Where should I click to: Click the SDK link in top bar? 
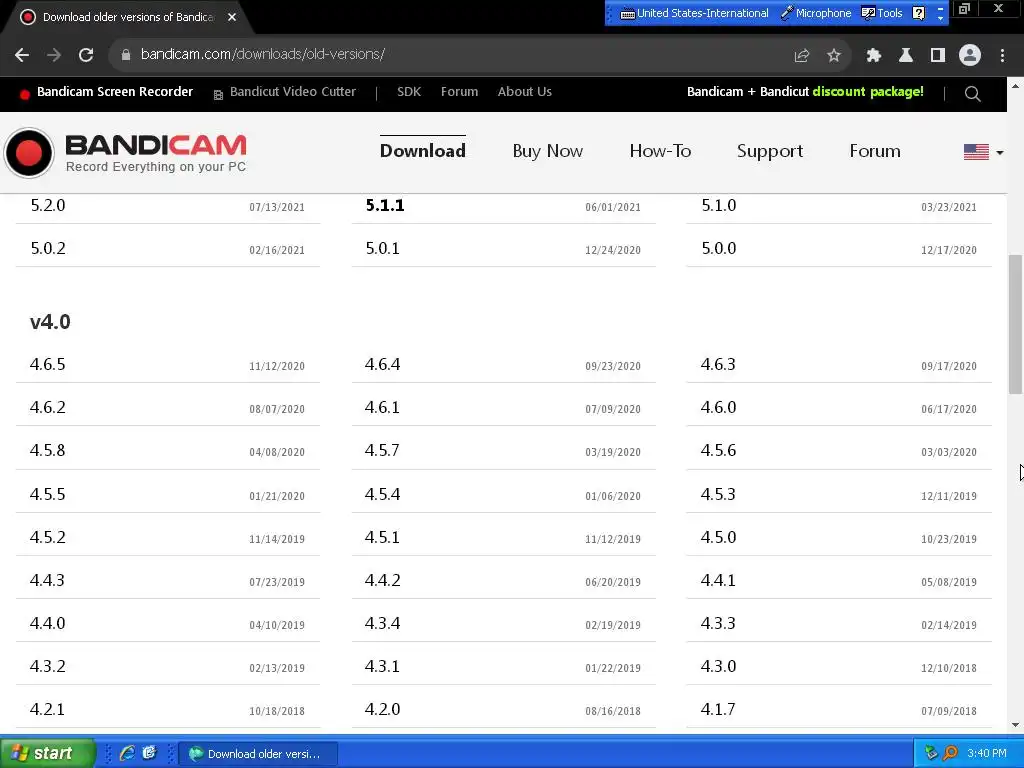coord(409,92)
